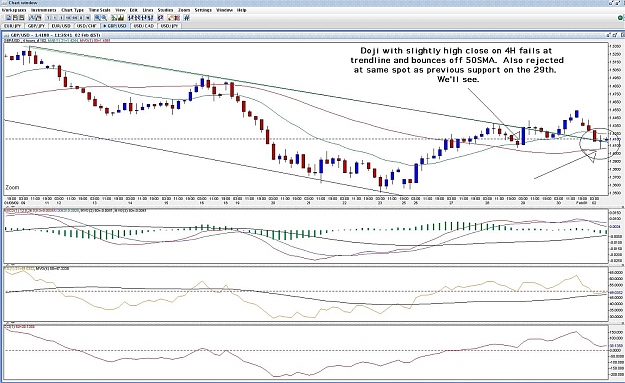Select the first time-scale button labeled 1
The width and height of the screenshot is (625, 383).
48,18
